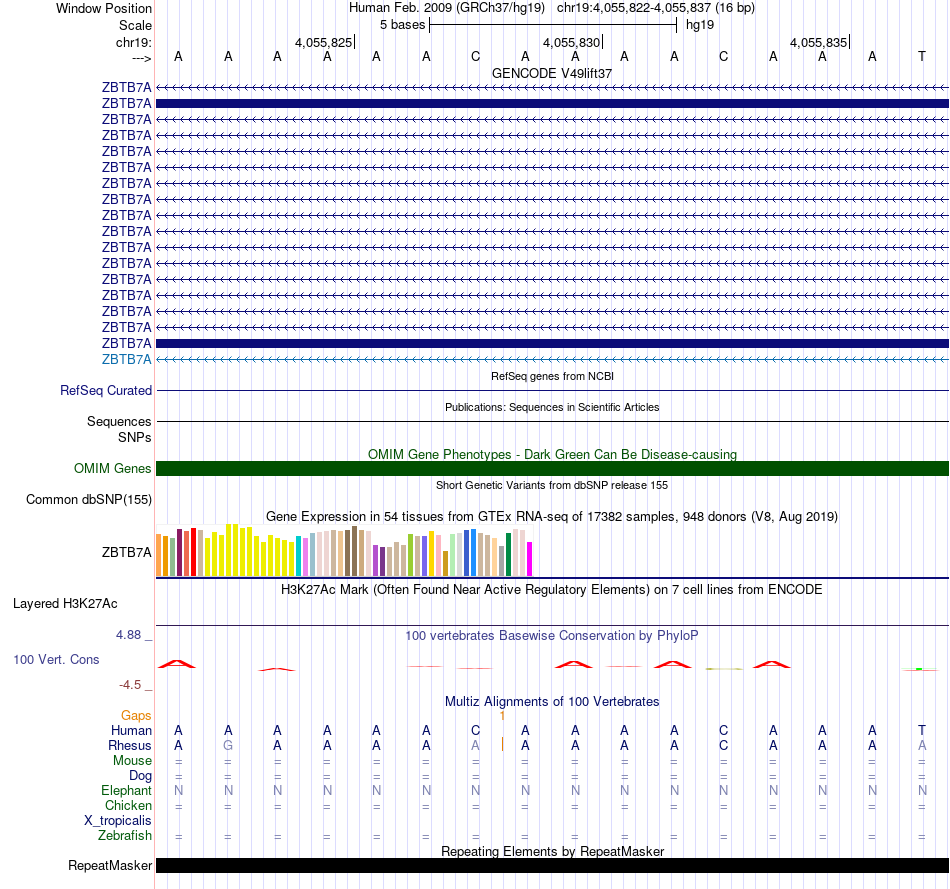Open 'Short Genetic Variants from dbSNP release 155'
This screenshot has width=950, height=889.
(x=552, y=485)
